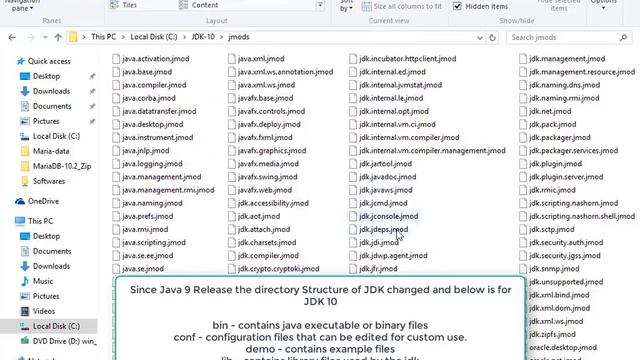Focus the Search jmods field
Image resolution: width=640 pixels, height=360 pixels.
pos(570,38)
